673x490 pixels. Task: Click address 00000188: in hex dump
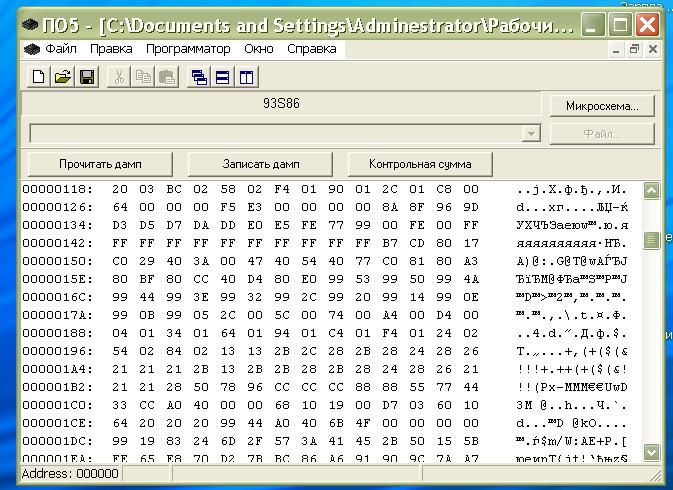pos(58,333)
